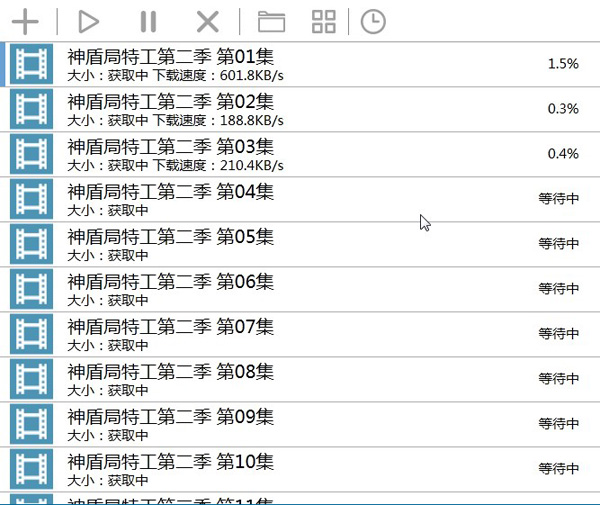Image resolution: width=600 pixels, height=505 pixels.
Task: Click 大小:获取中 under 第09集
Action: point(108,435)
